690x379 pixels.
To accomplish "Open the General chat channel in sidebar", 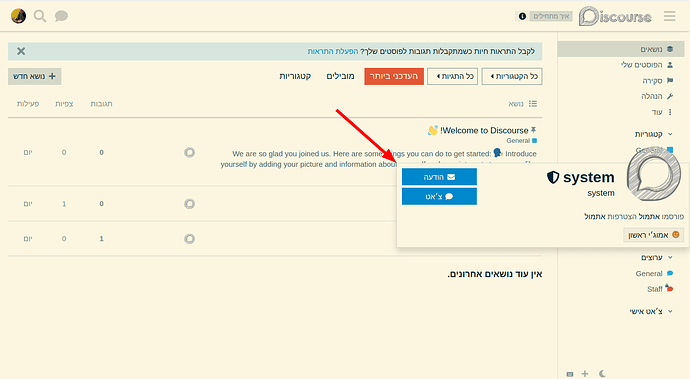I will [x=654, y=274].
